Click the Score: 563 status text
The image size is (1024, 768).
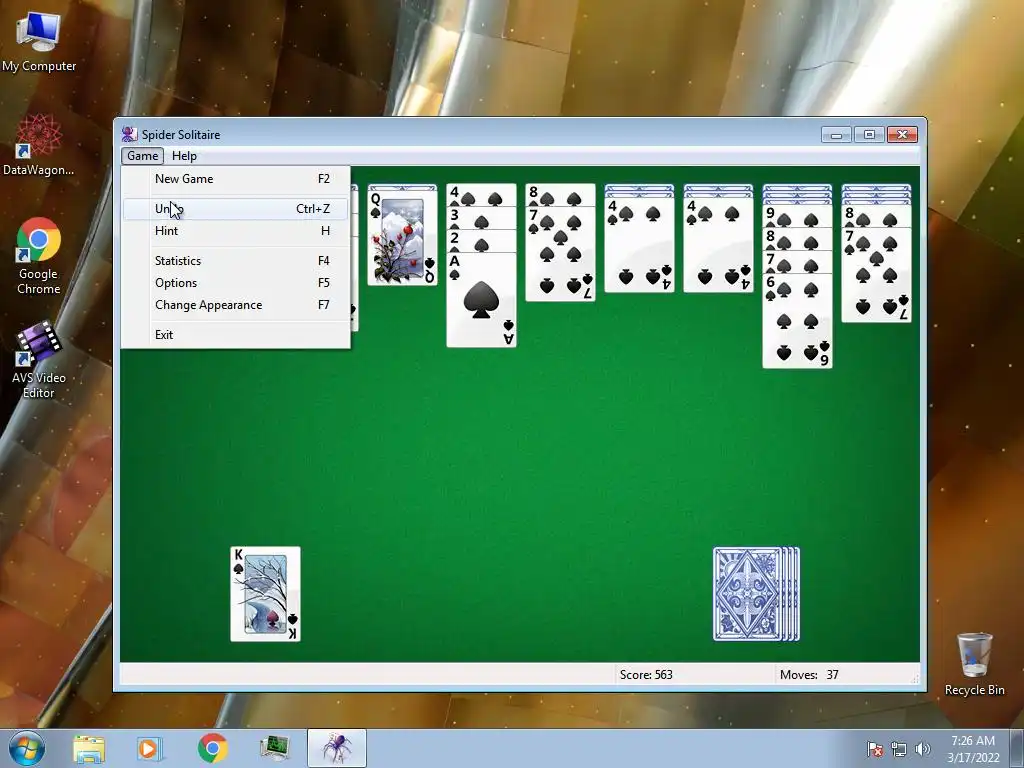coord(646,675)
